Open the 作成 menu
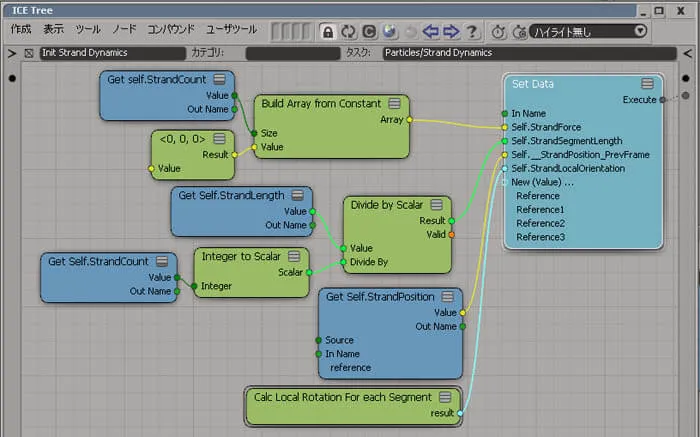700x437 pixels. click(x=21, y=29)
